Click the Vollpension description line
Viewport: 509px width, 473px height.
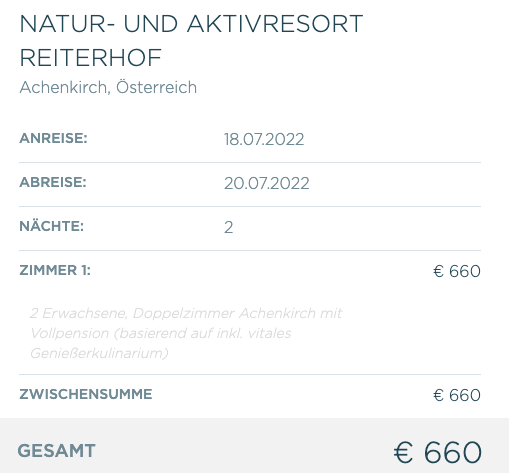click(x=161, y=333)
